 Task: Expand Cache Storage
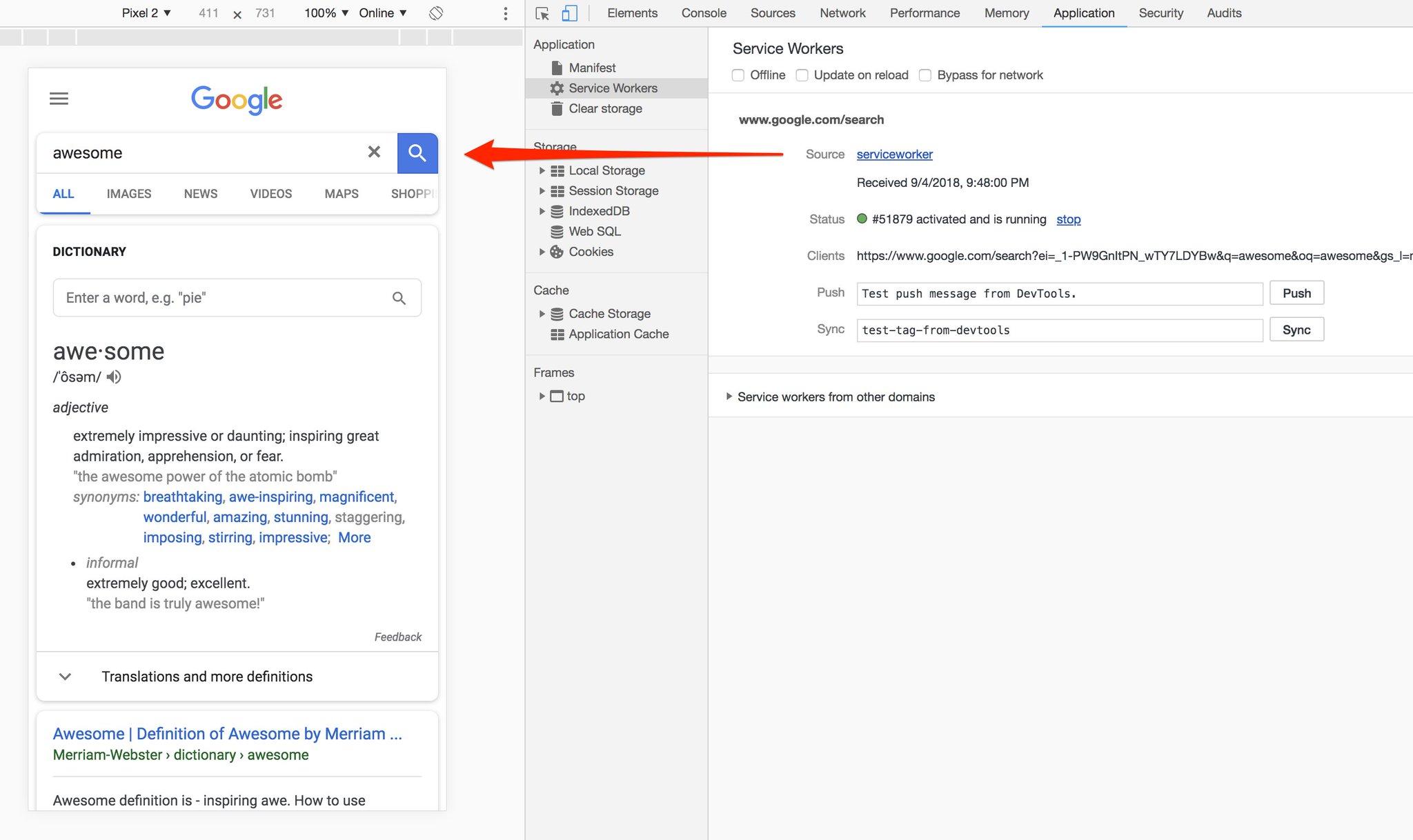click(542, 314)
